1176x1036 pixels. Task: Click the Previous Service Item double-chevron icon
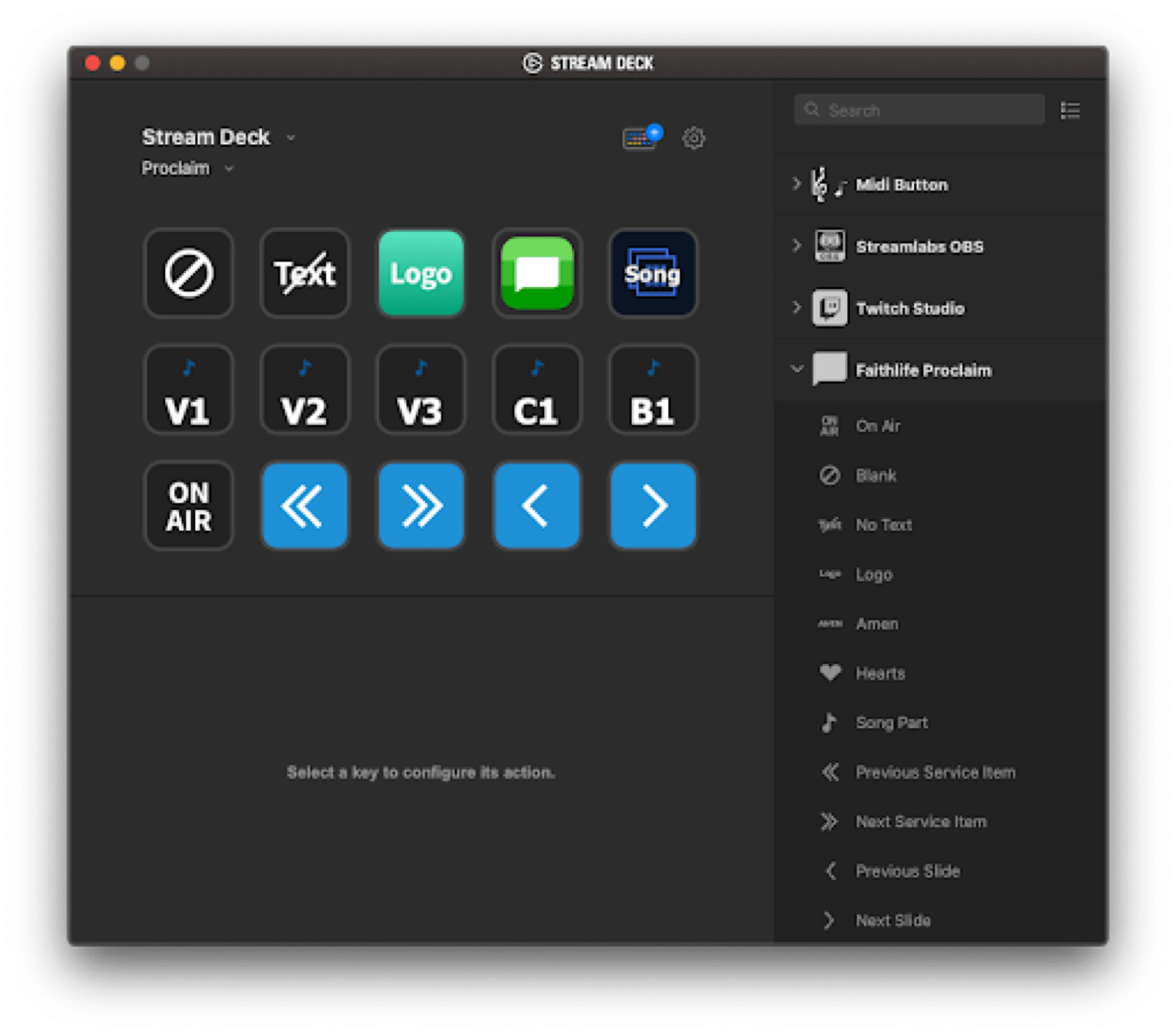coord(830,772)
